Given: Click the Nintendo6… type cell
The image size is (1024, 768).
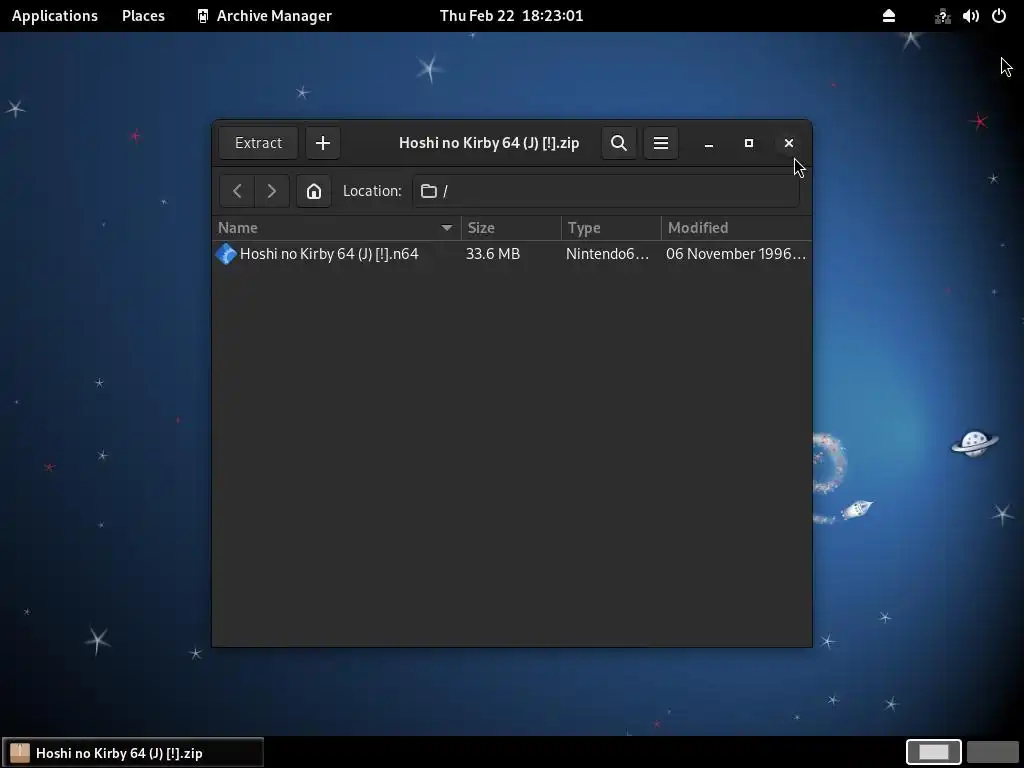Looking at the screenshot, I should tap(607, 253).
